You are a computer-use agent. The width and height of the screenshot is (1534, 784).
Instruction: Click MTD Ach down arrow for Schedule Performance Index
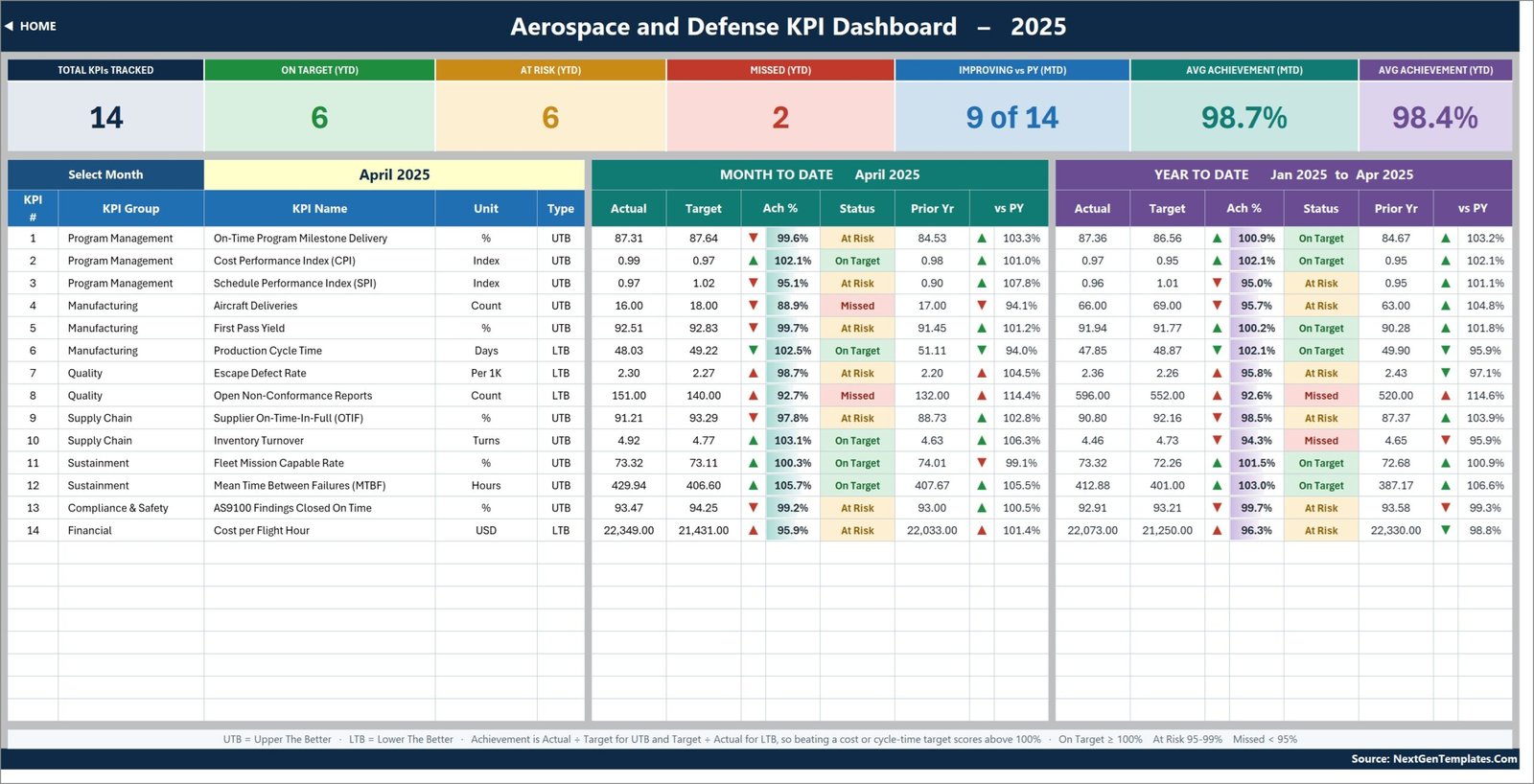(x=754, y=283)
